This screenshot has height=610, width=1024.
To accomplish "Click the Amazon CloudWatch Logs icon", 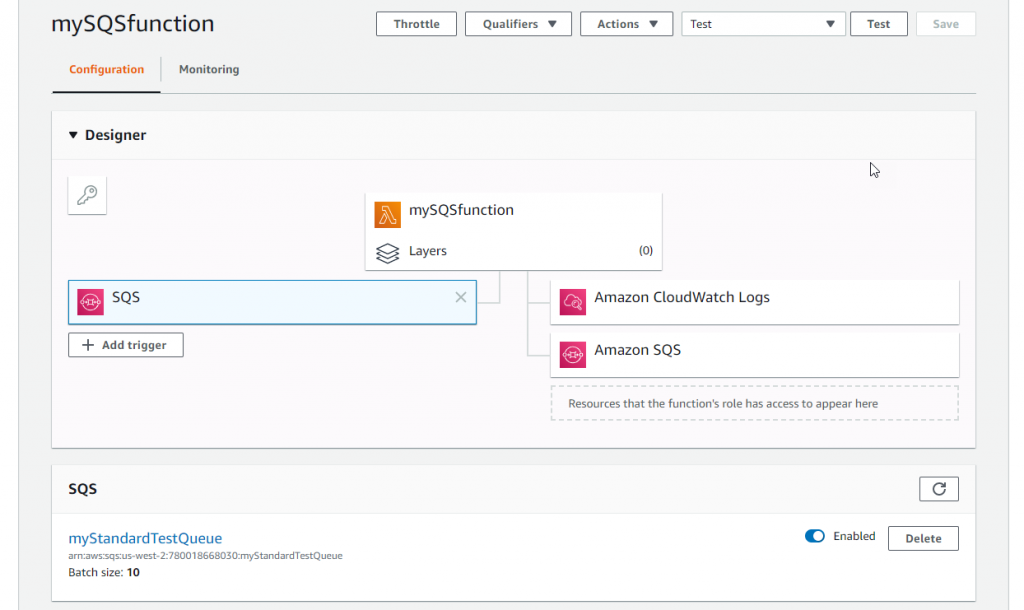I will pos(573,302).
